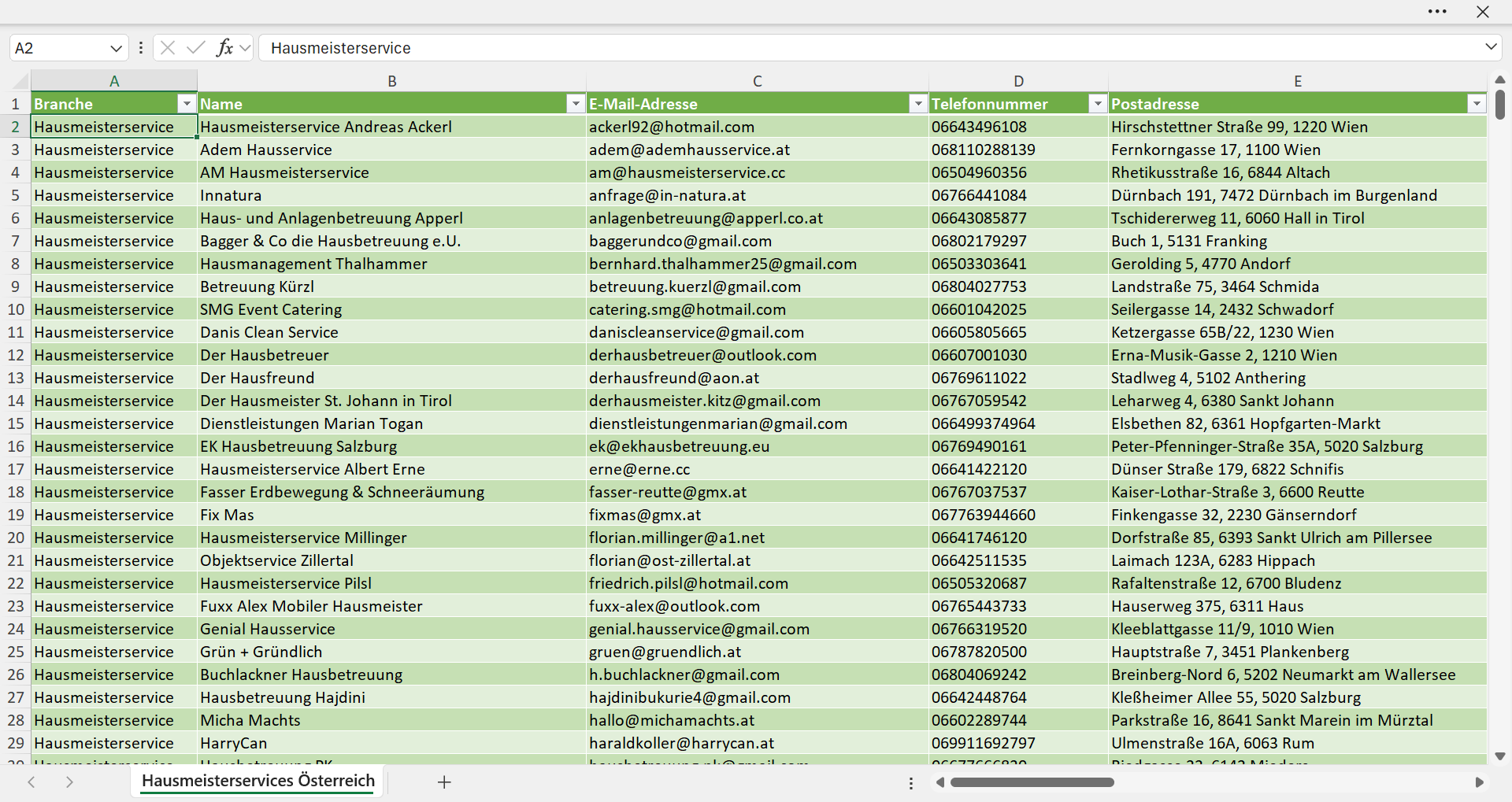Go to next sheet with right arrow
Screen dimensions: 1512x802
[69, 782]
